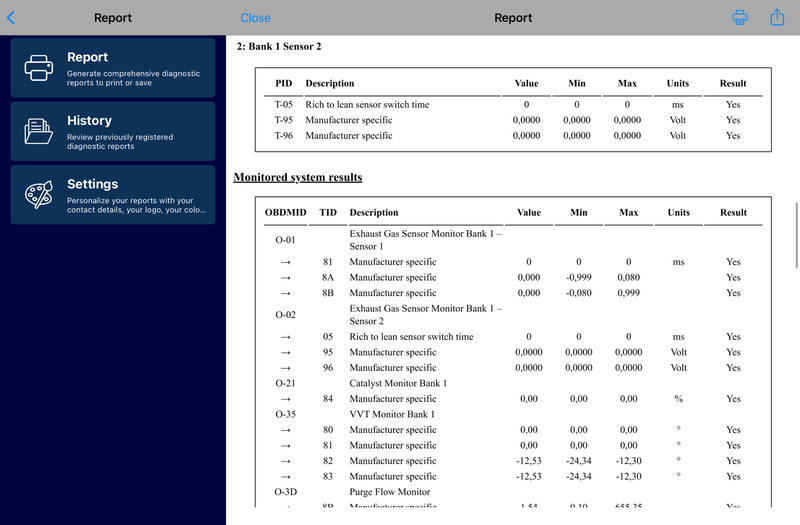Screen dimensions: 800x525
Task: Open the 'Generate comprehensive diagnostic reports' menu entry
Action: 133,73
